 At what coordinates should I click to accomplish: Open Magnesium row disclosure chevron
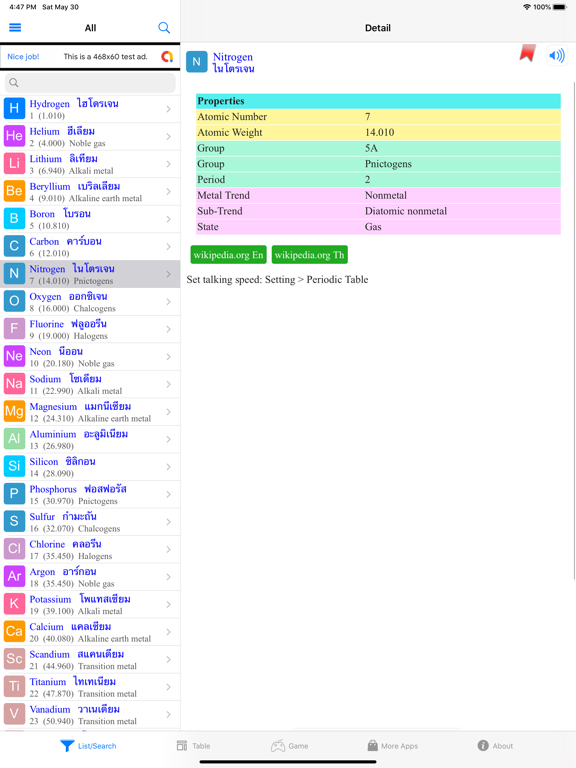coord(168,411)
